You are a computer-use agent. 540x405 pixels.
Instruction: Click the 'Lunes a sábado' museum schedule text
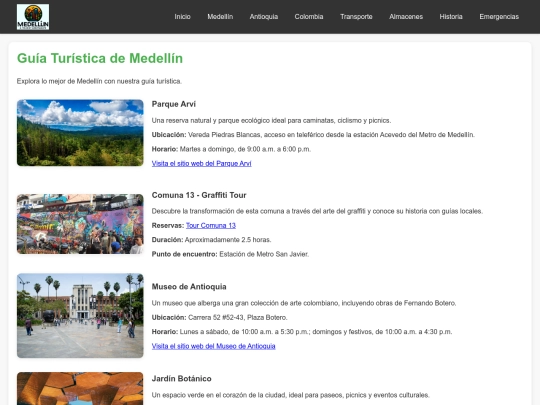click(x=316, y=332)
